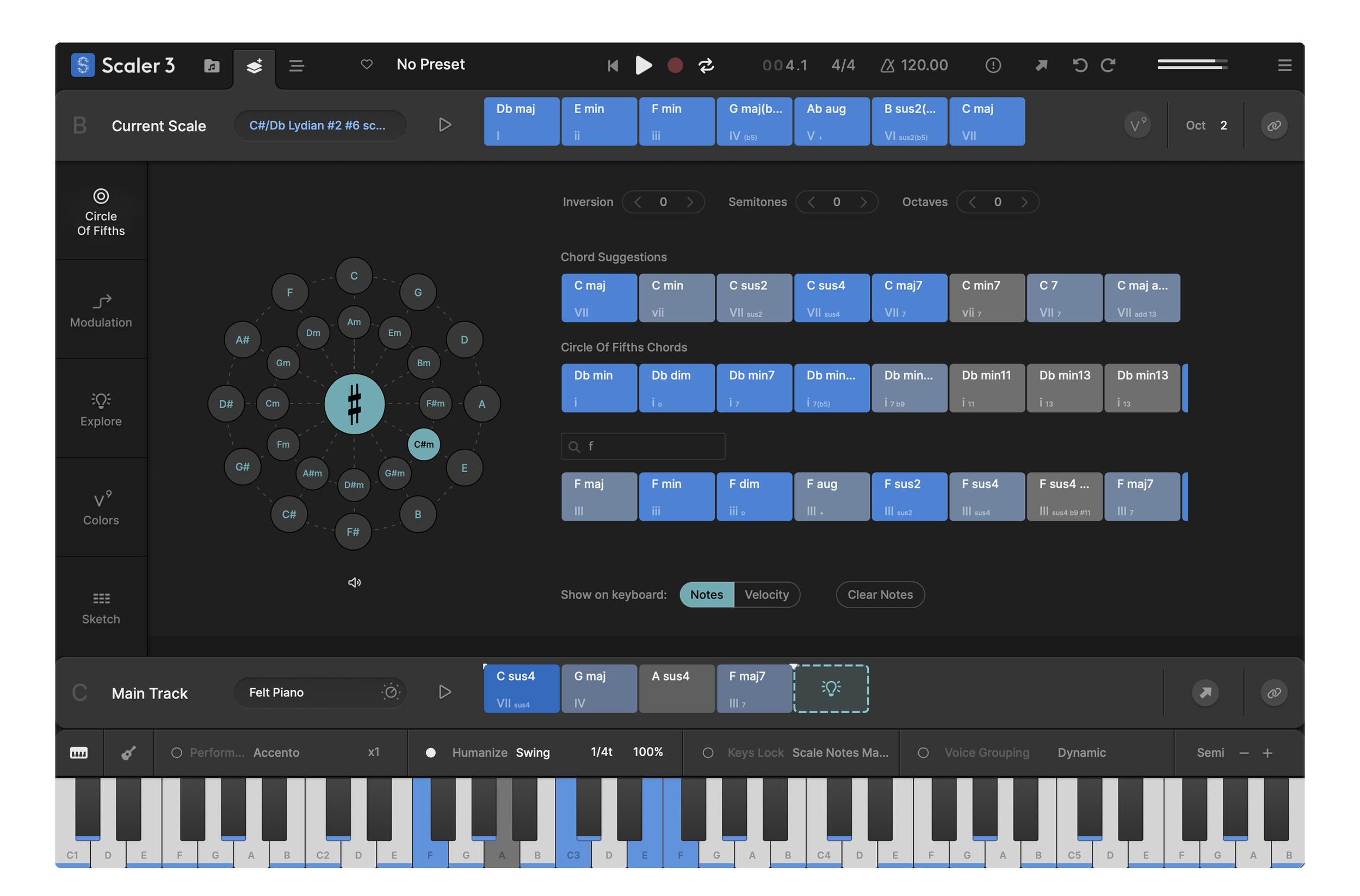The width and height of the screenshot is (1360, 896).
Task: Click the heart favorite preset icon
Action: (x=367, y=65)
